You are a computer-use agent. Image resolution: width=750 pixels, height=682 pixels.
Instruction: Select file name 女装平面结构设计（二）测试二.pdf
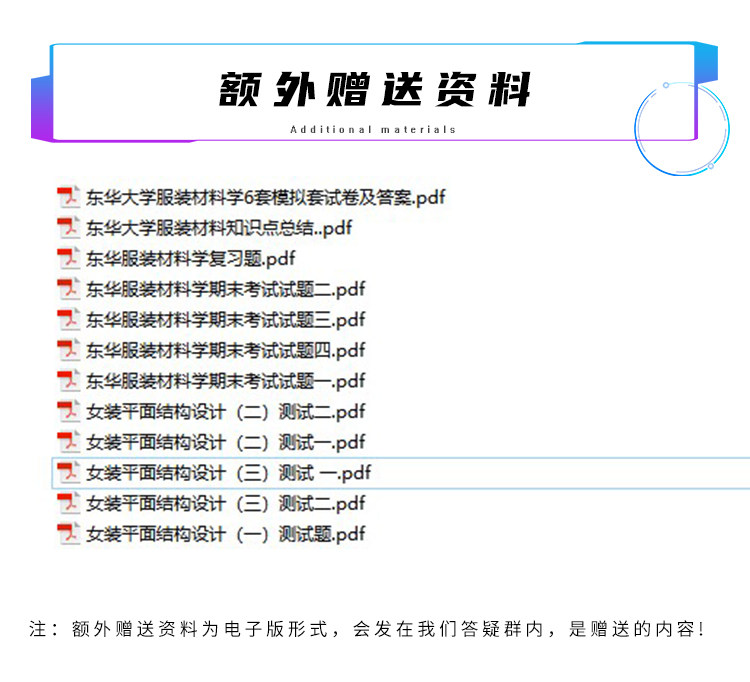point(226,412)
